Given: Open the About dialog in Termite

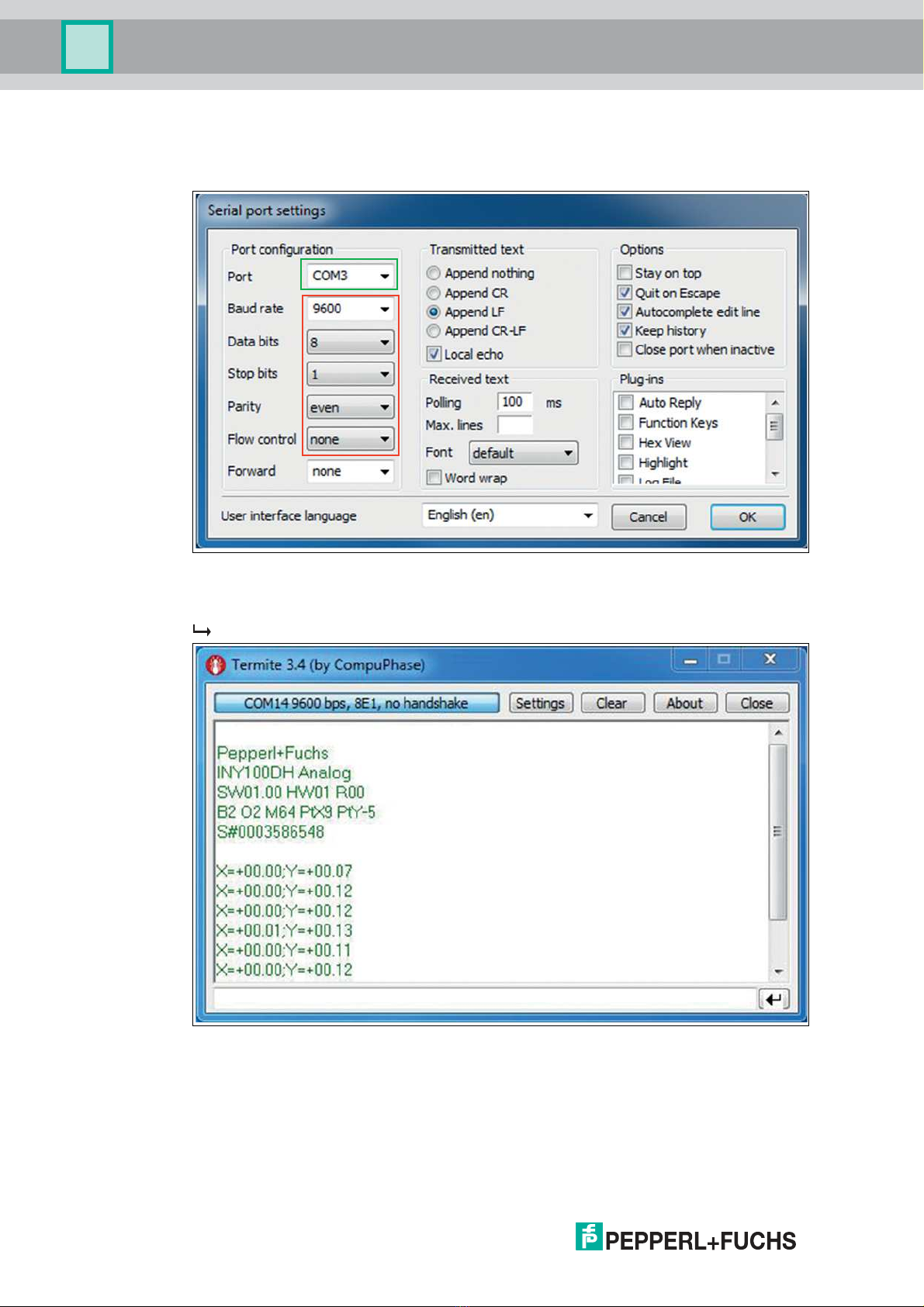Looking at the screenshot, I should tap(685, 704).
